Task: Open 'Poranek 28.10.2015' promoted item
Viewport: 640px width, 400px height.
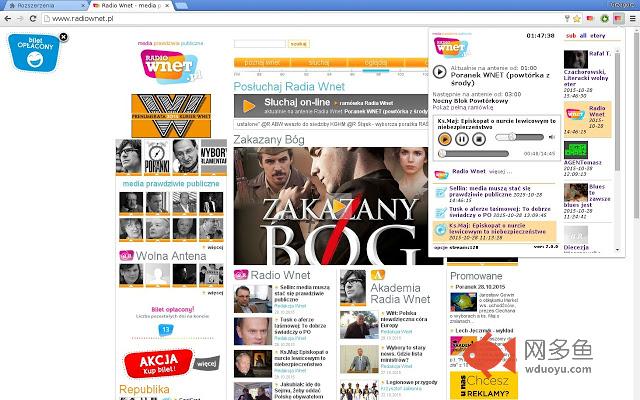Action: pyautogui.click(x=480, y=287)
